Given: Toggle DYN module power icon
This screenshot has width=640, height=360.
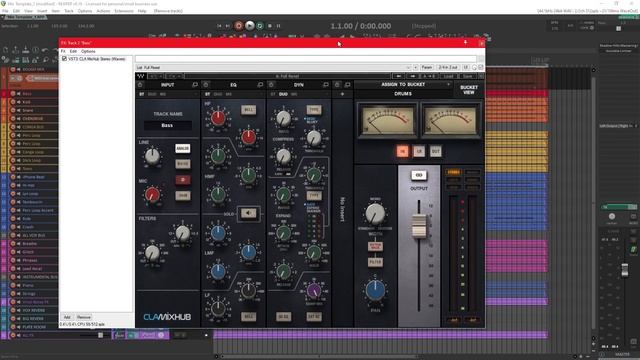Looking at the screenshot, I should [271, 85].
